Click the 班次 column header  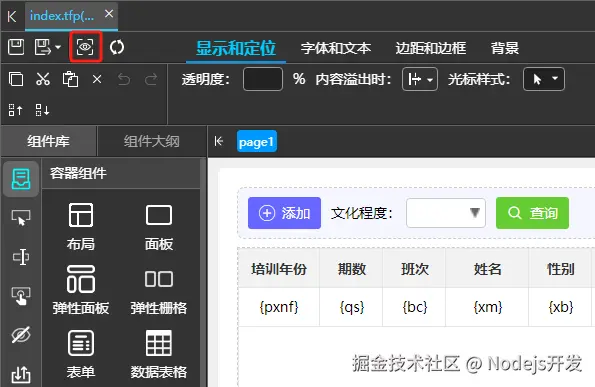[414, 269]
